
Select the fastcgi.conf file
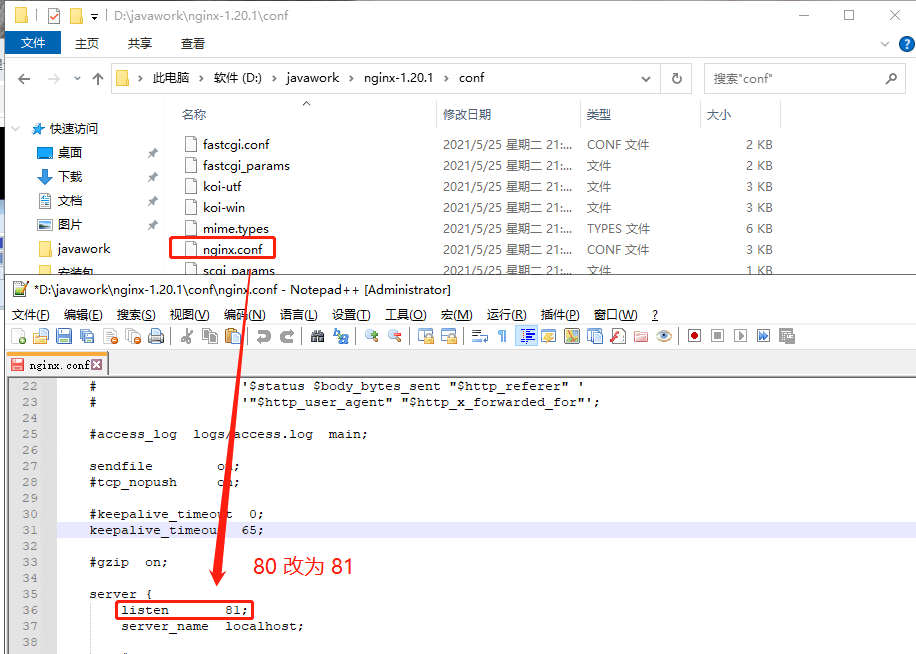pyautogui.click(x=236, y=145)
